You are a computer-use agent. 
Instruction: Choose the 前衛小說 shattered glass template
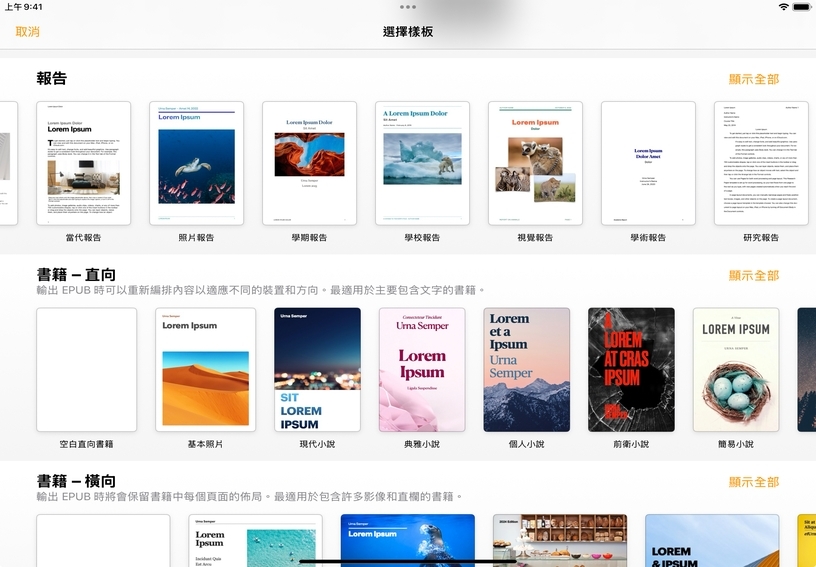pyautogui.click(x=630, y=369)
